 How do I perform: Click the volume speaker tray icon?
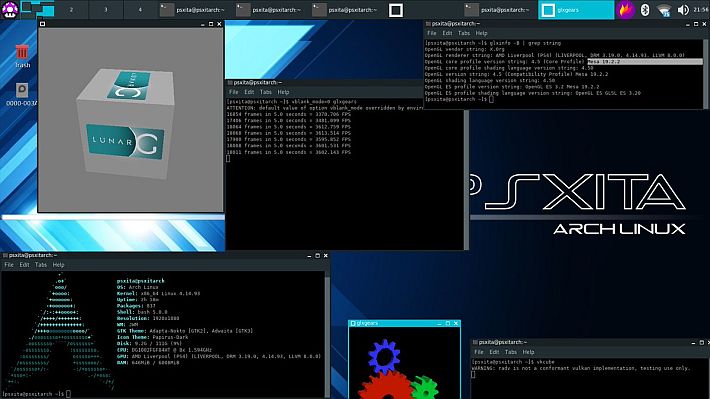pyautogui.click(x=683, y=10)
